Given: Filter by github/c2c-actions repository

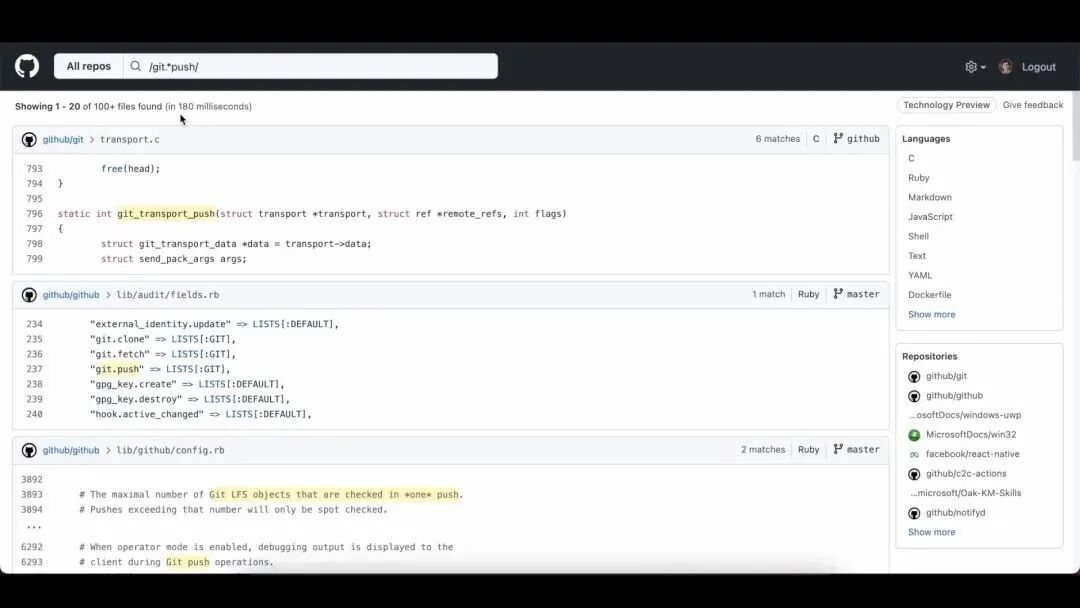Looking at the screenshot, I should [966, 474].
